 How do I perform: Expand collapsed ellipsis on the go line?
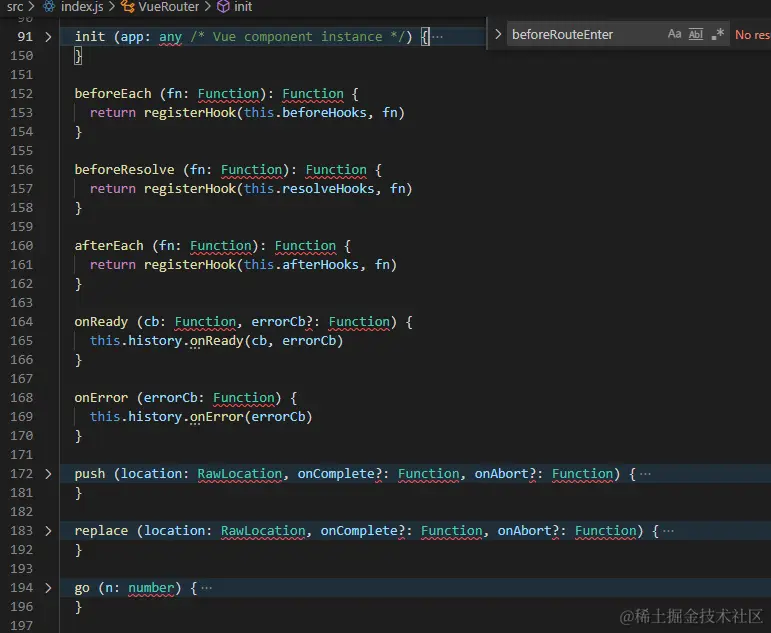tap(207, 588)
